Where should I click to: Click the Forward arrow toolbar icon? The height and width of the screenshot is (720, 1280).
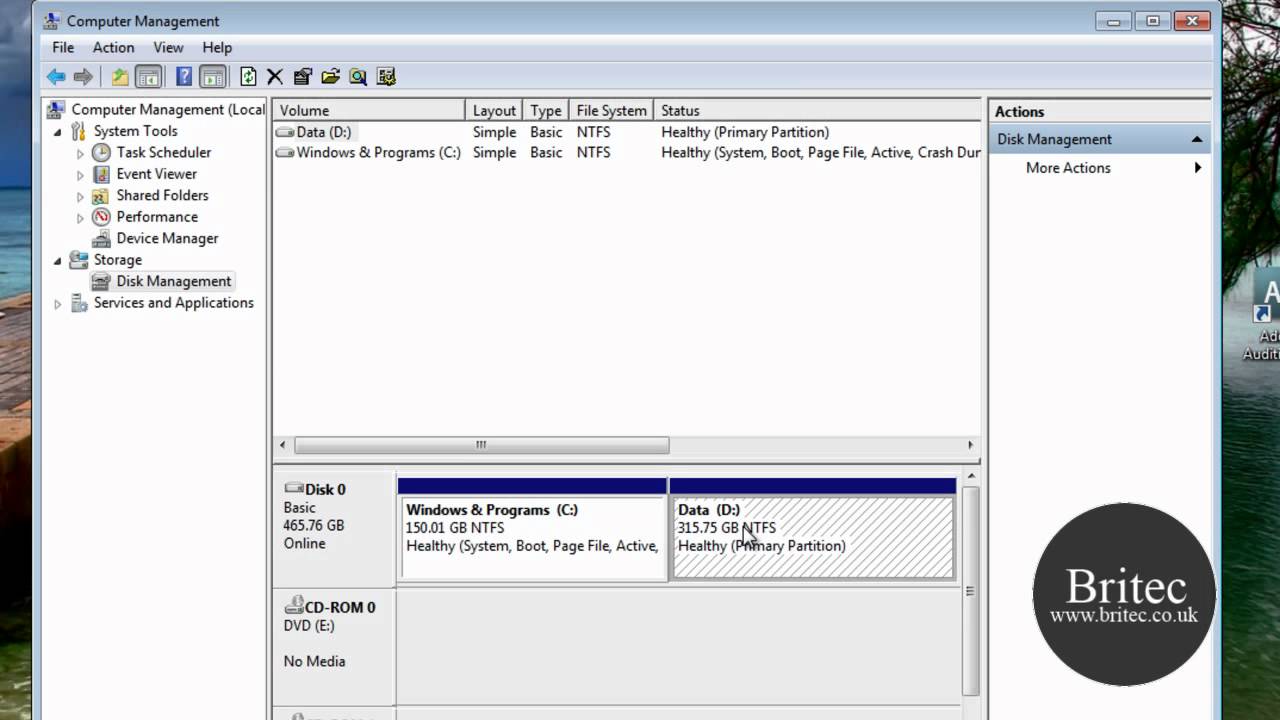[x=83, y=77]
